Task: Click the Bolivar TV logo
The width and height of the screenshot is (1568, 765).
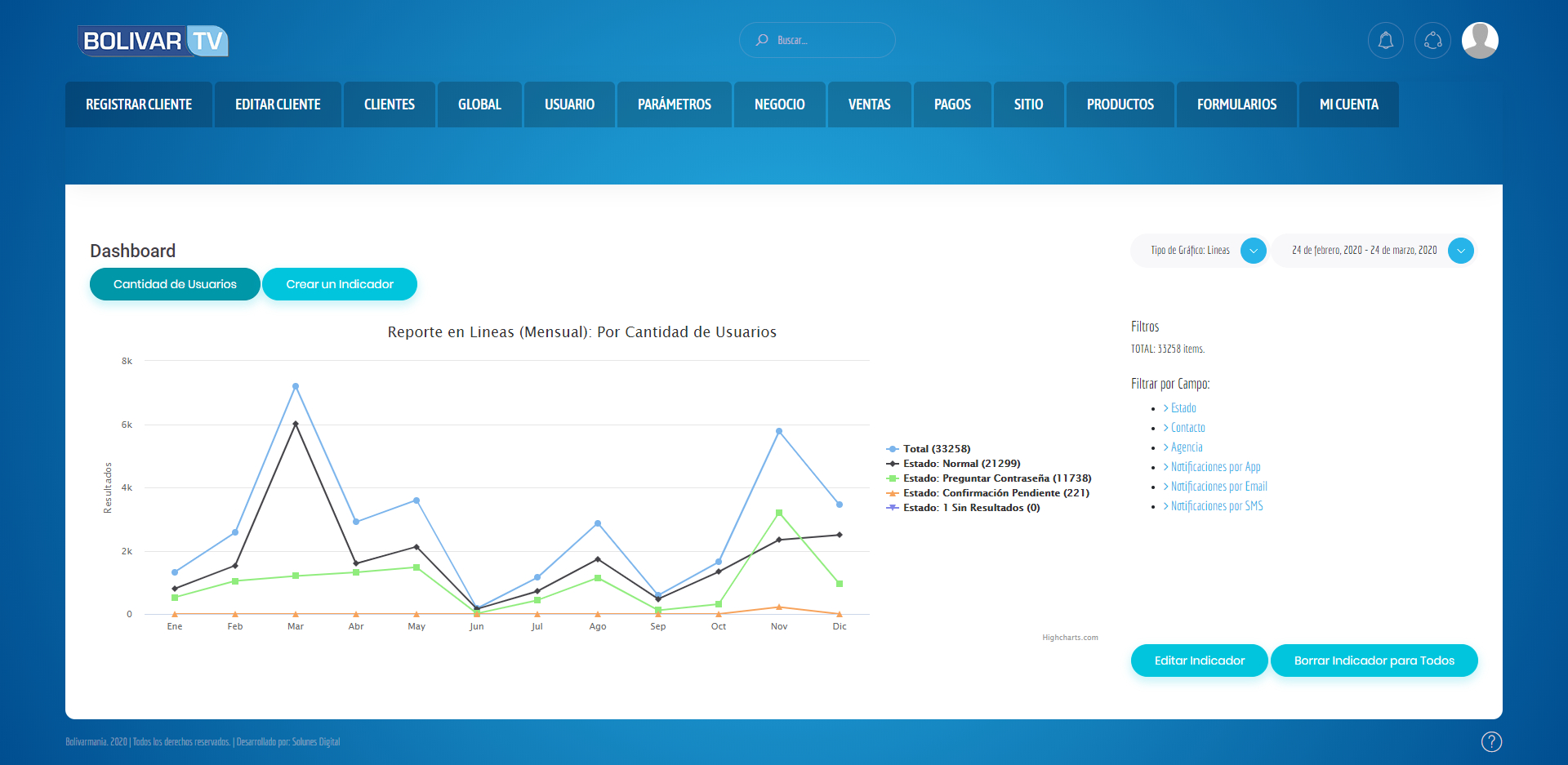Action: click(x=153, y=40)
